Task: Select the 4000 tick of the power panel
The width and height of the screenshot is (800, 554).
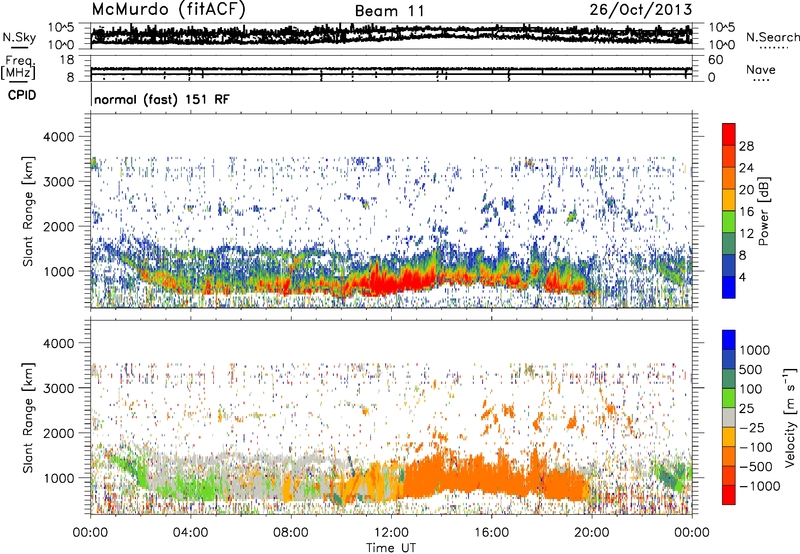Action: click(58, 137)
